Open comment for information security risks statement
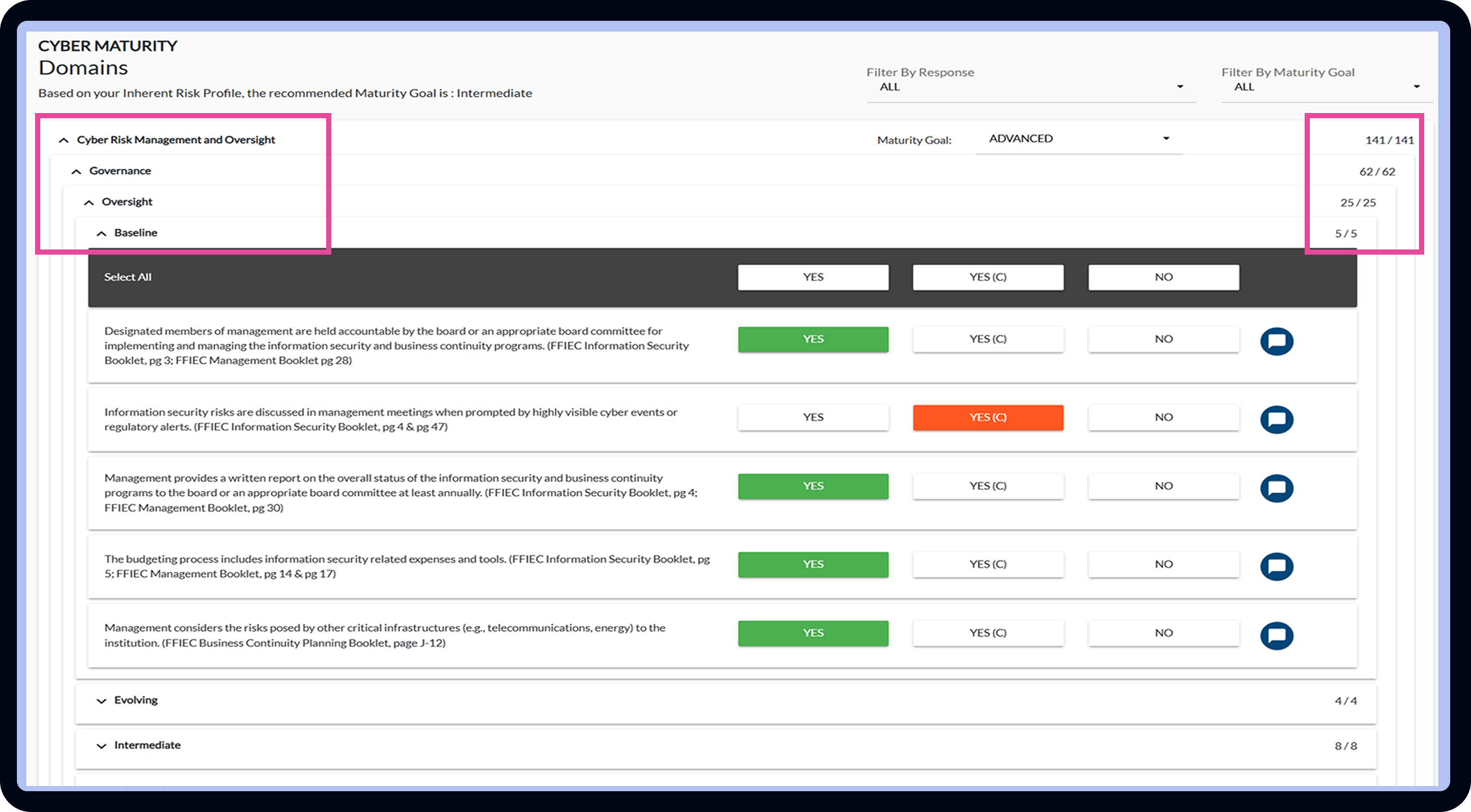This screenshot has width=1471, height=812. pos(1276,419)
